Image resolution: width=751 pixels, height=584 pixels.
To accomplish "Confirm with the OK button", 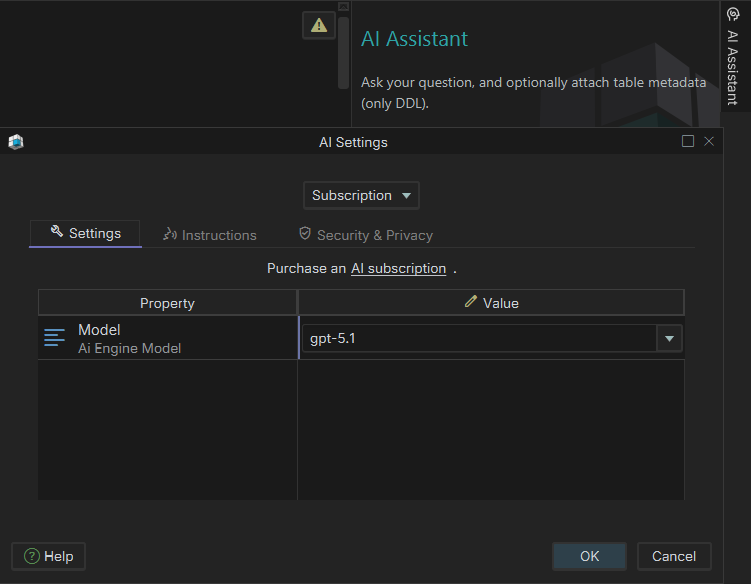I will [589, 556].
